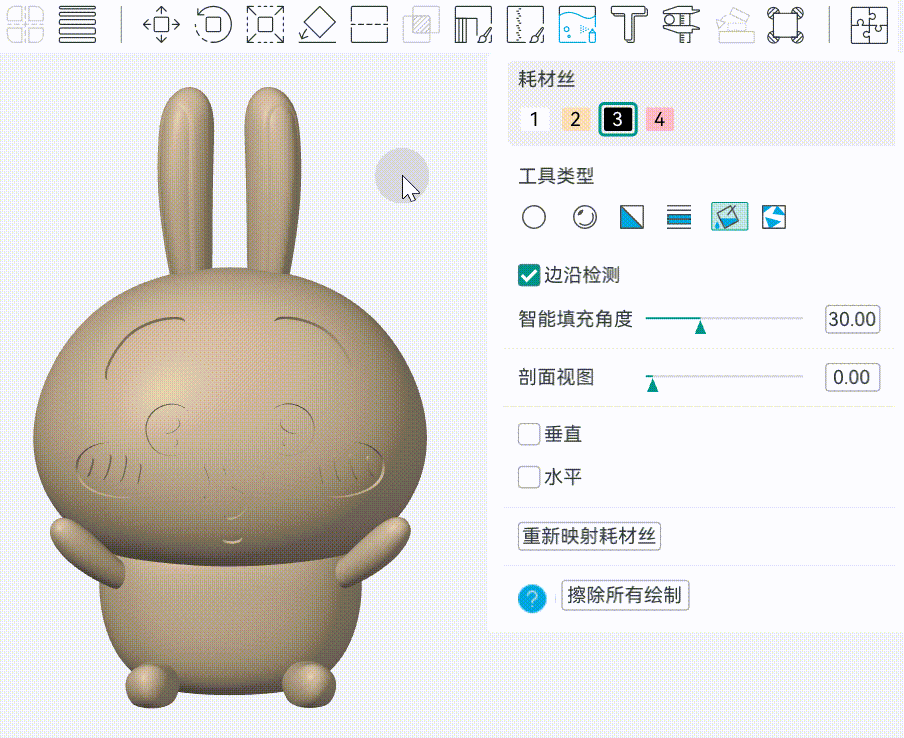Uncheck the 边沿检测 checkbox
Screen dimensions: 904x738
coord(529,276)
